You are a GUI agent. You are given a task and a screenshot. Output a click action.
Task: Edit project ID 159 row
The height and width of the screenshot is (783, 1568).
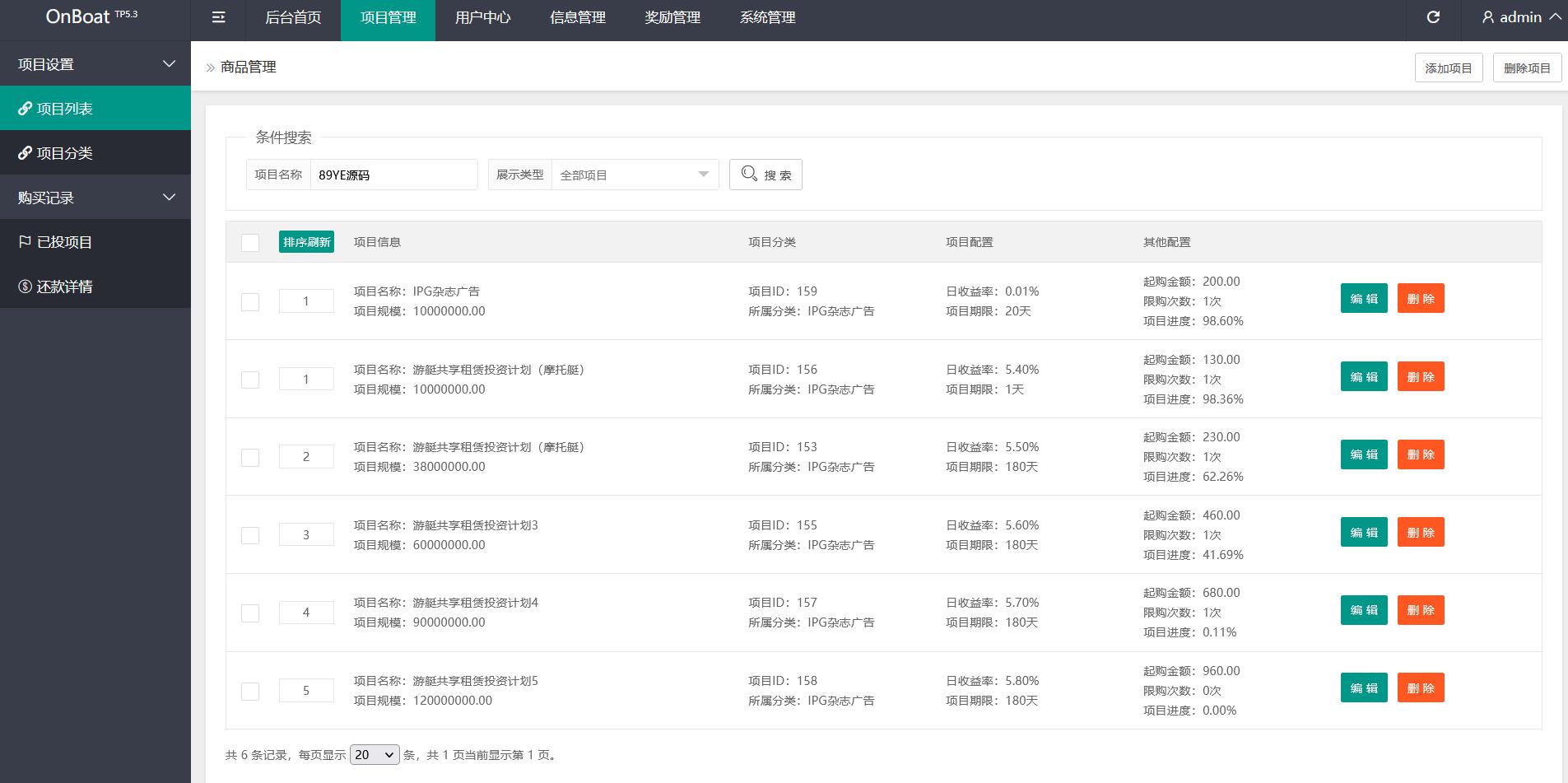point(1364,298)
